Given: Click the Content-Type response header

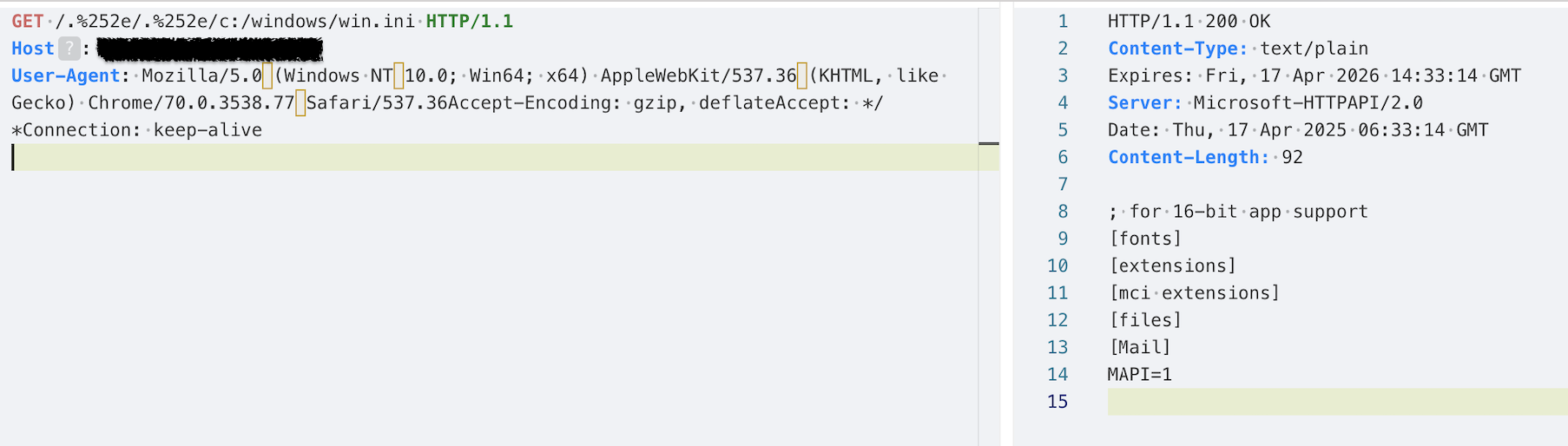Looking at the screenshot, I should coord(1176,49).
